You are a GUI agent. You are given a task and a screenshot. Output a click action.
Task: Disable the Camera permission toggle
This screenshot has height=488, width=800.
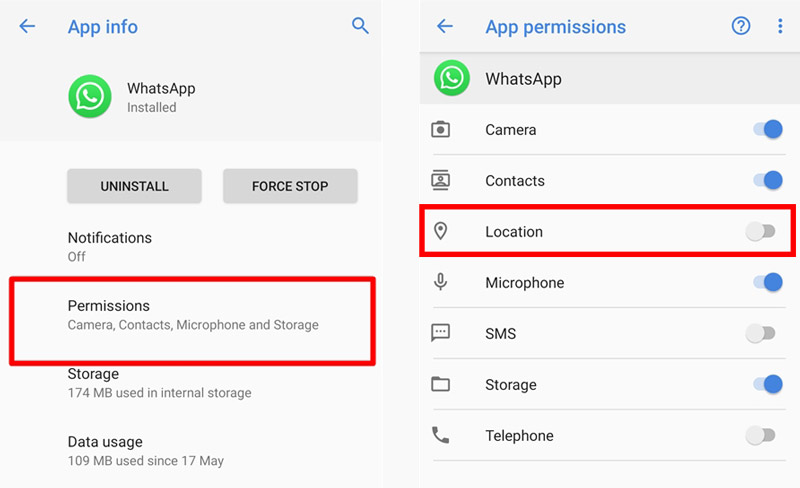click(x=768, y=129)
